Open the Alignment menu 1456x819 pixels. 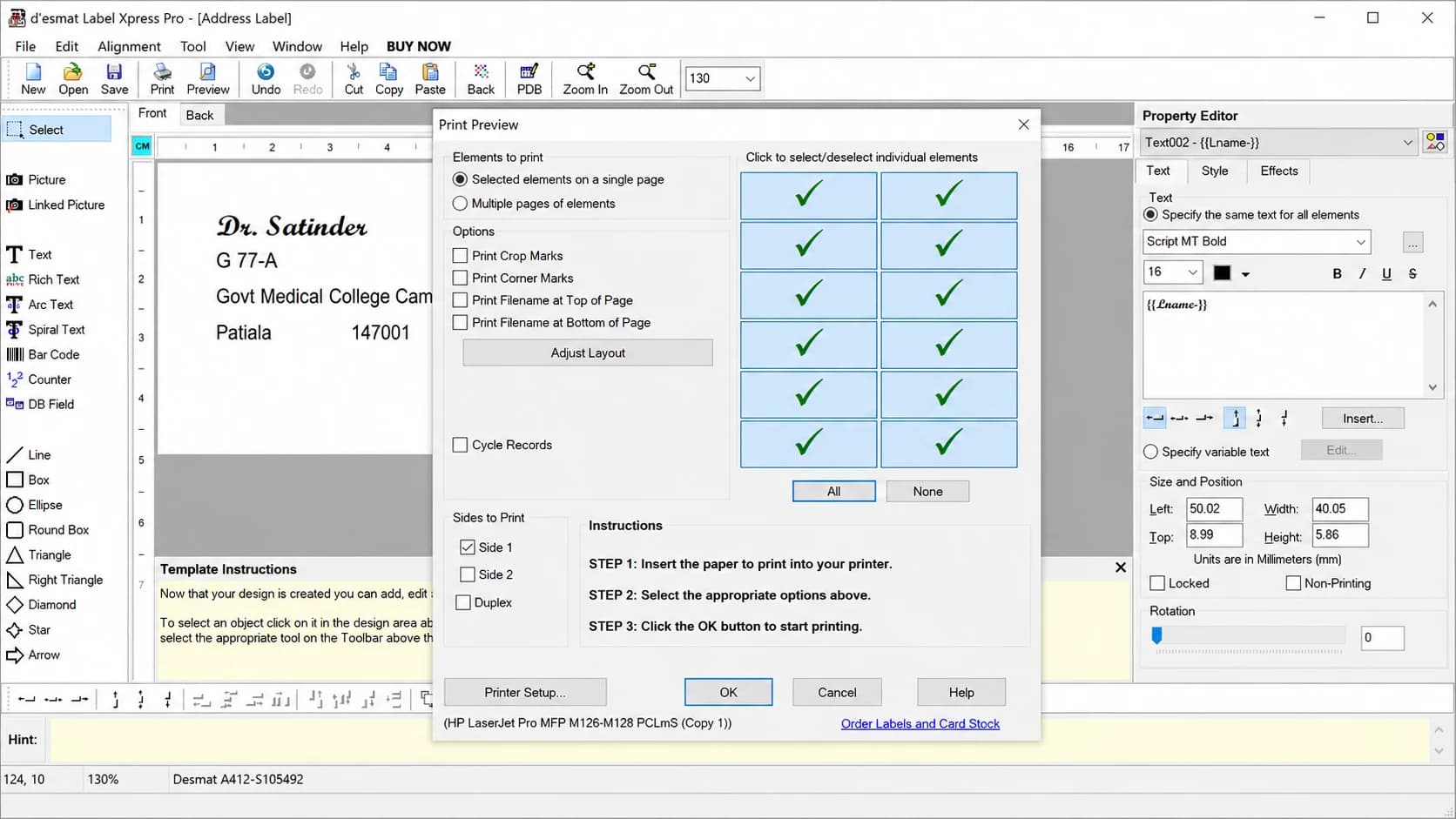[x=129, y=46]
